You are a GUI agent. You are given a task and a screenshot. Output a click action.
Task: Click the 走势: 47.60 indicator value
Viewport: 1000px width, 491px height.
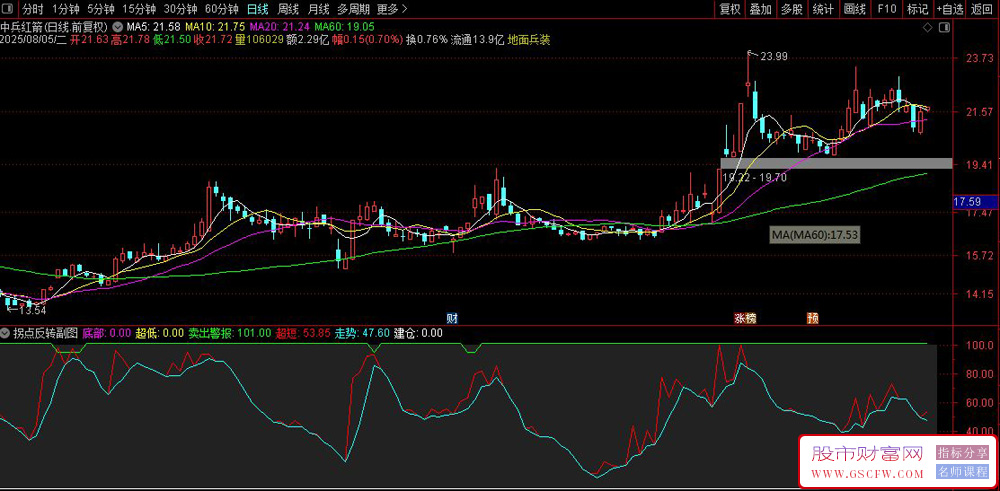pyautogui.click(x=362, y=333)
